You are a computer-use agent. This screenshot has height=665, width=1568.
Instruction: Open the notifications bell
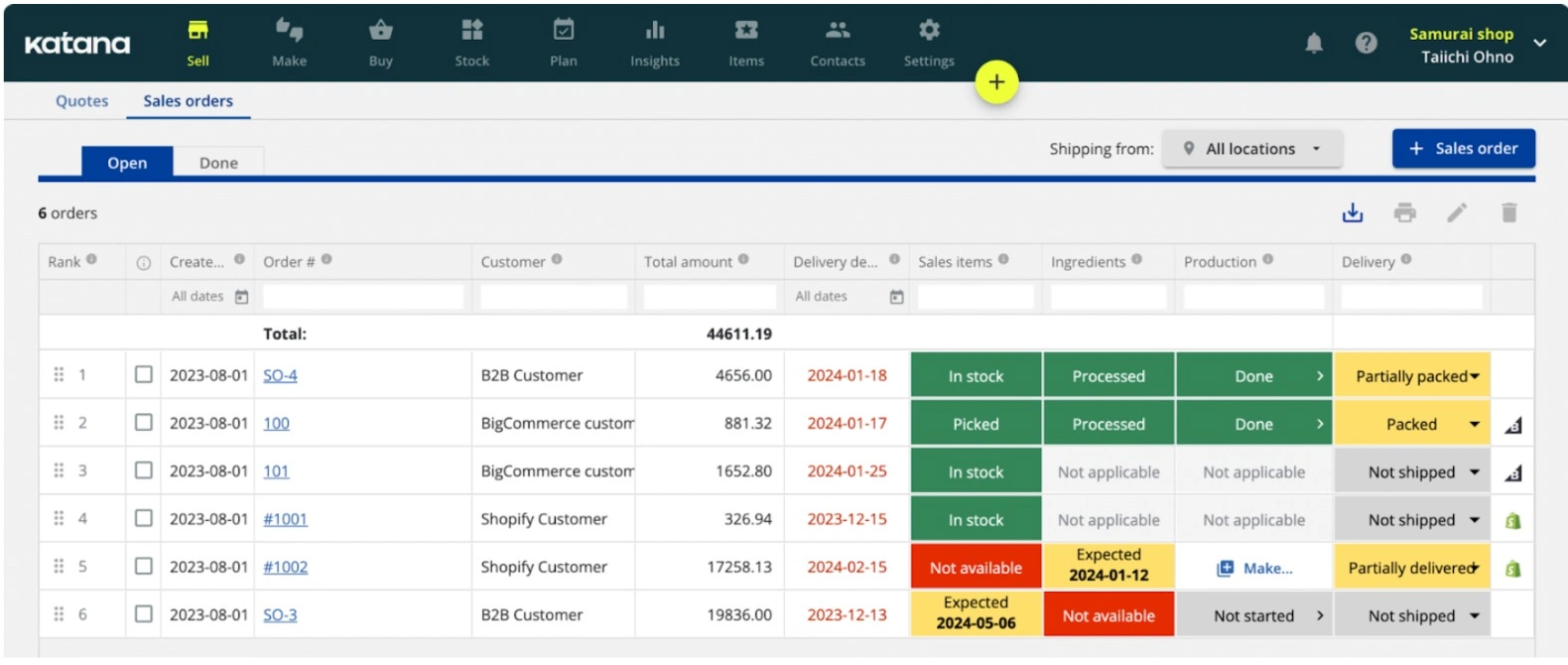pyautogui.click(x=1313, y=43)
